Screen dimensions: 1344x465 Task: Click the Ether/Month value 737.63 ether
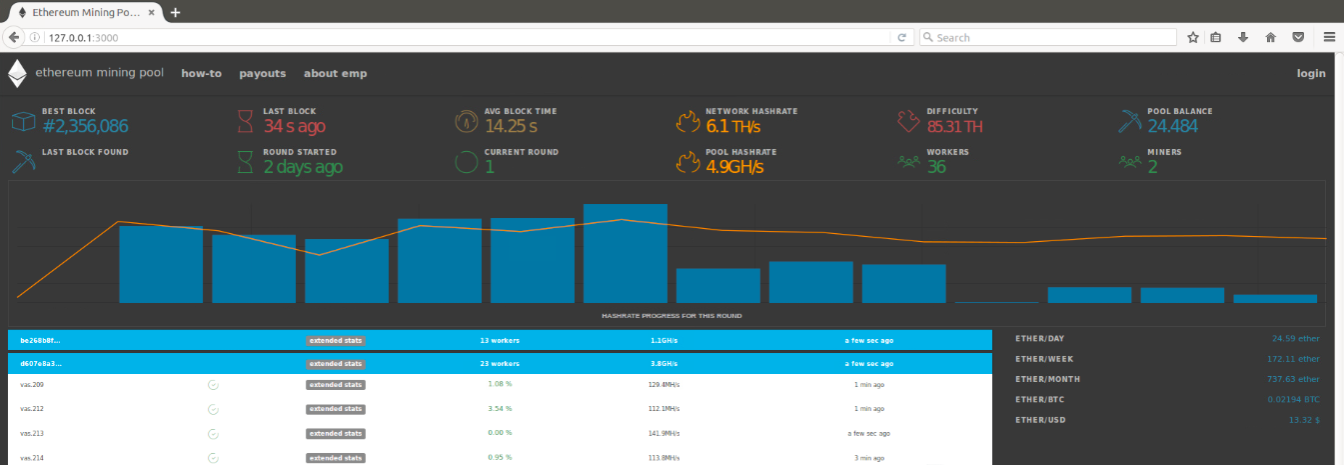pos(1293,379)
